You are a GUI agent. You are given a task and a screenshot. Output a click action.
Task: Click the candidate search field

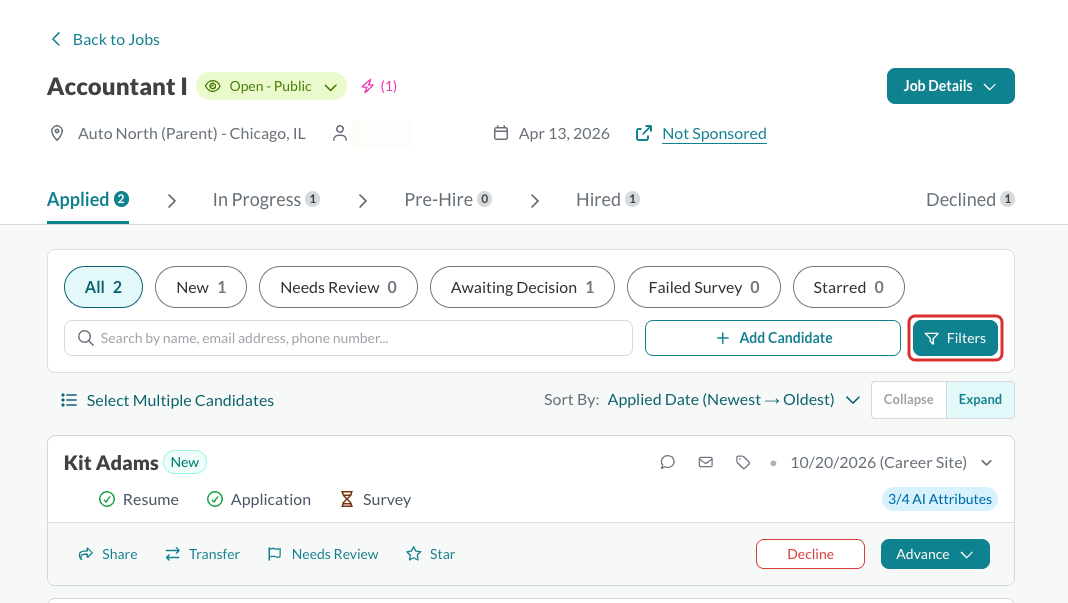[348, 338]
